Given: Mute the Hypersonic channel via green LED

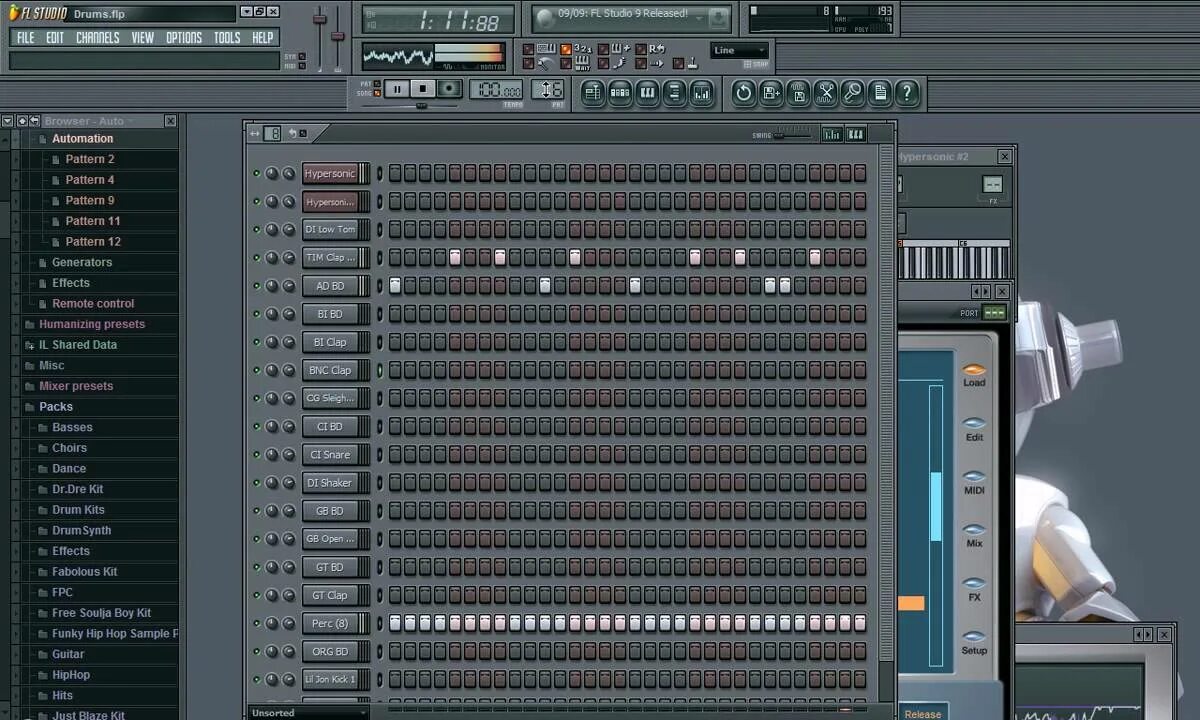Looking at the screenshot, I should click(257, 173).
